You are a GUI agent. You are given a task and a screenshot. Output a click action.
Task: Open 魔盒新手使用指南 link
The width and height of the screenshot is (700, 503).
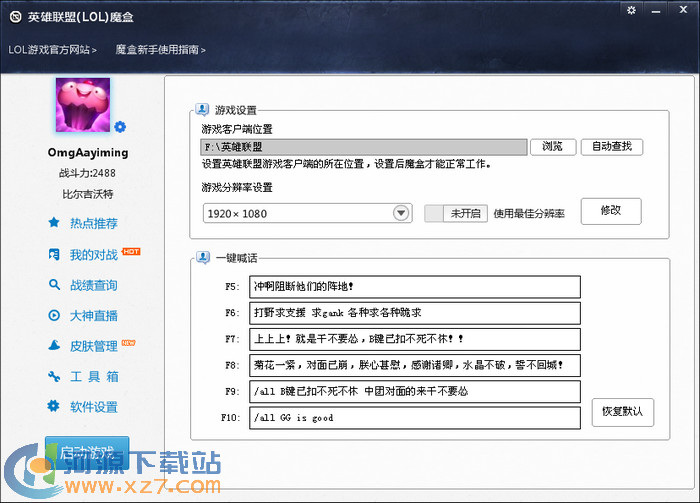(160, 50)
